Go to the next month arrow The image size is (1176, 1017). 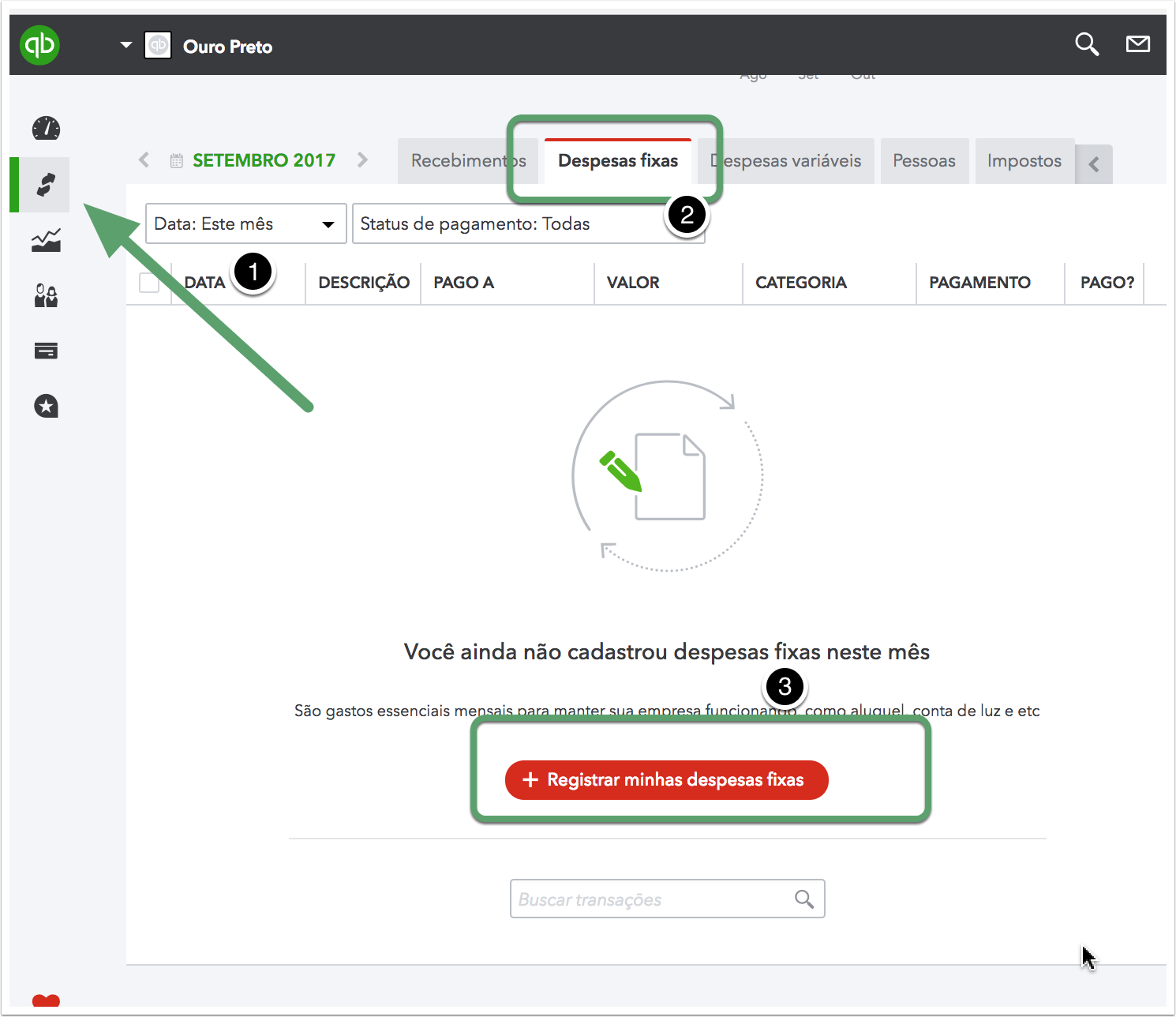point(362,160)
